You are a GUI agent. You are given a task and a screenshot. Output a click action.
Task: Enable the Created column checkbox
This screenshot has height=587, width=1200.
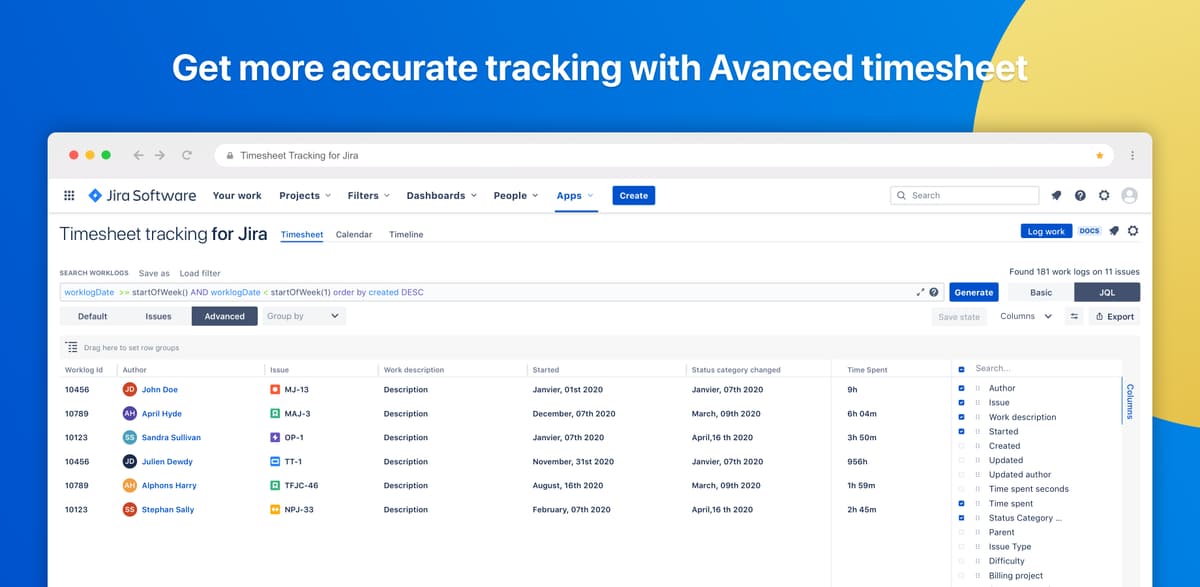coord(961,446)
